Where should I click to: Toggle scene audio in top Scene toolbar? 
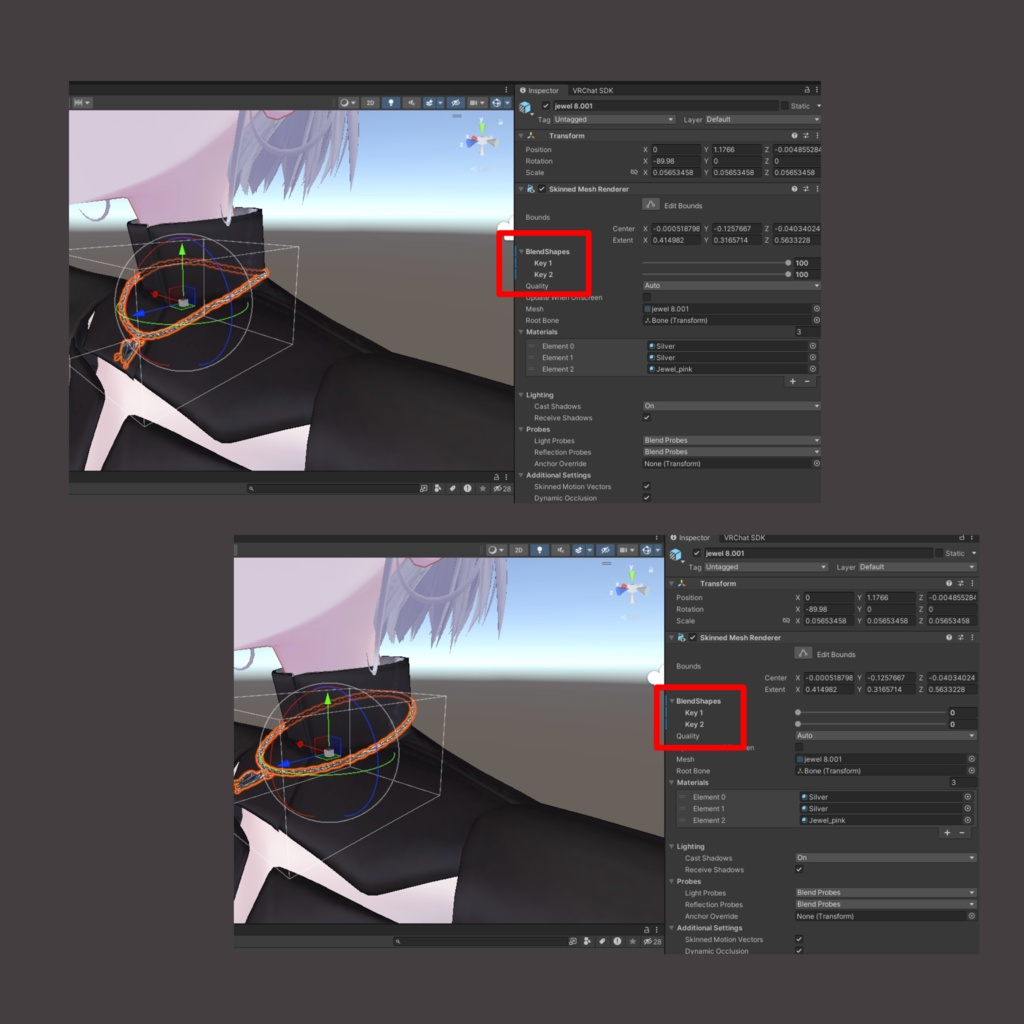pyautogui.click(x=411, y=103)
